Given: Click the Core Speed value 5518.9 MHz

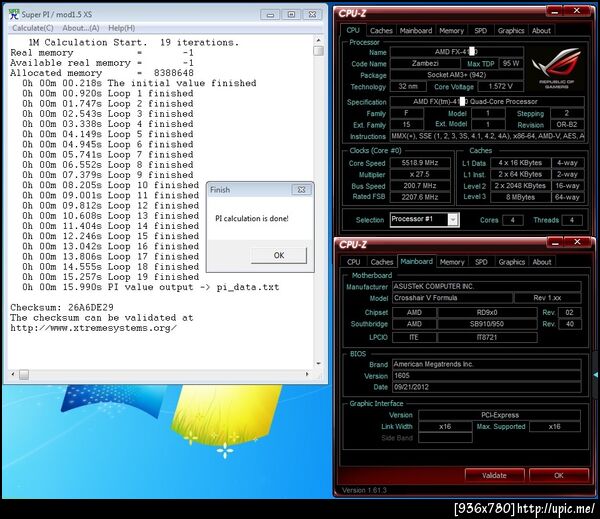Looking at the screenshot, I should pos(420,163).
